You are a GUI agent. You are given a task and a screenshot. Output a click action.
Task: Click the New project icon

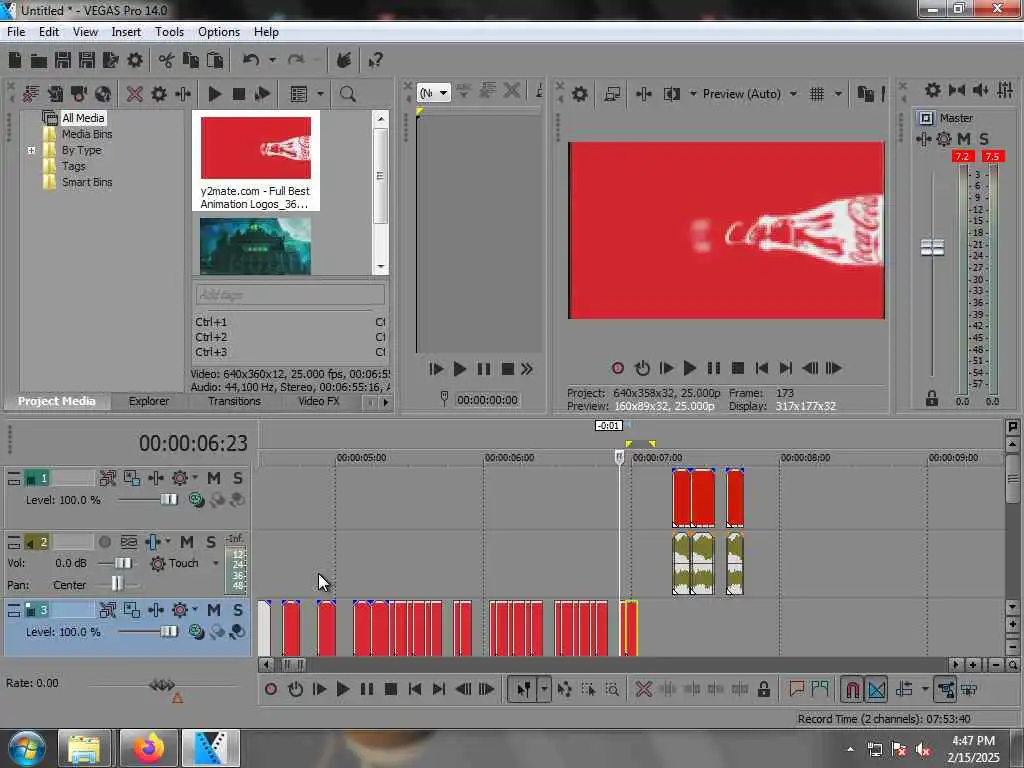point(15,61)
